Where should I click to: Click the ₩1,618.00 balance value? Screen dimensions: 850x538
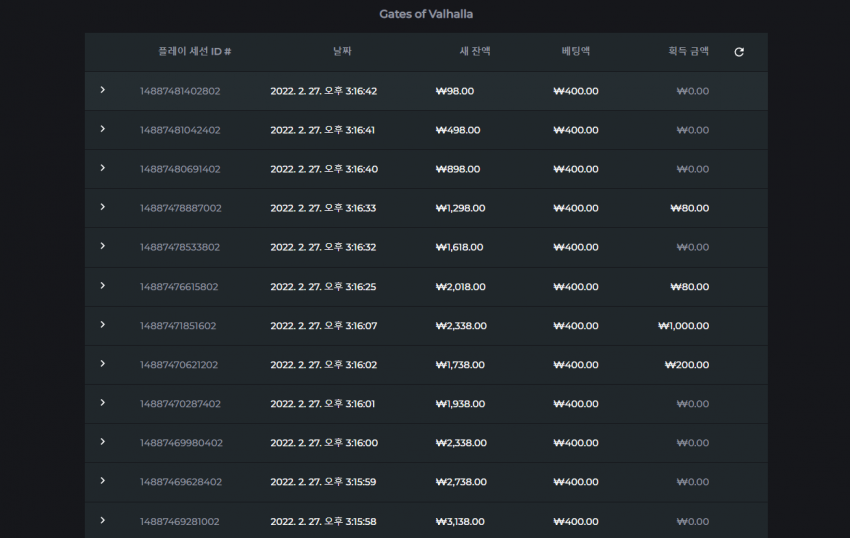coord(459,247)
